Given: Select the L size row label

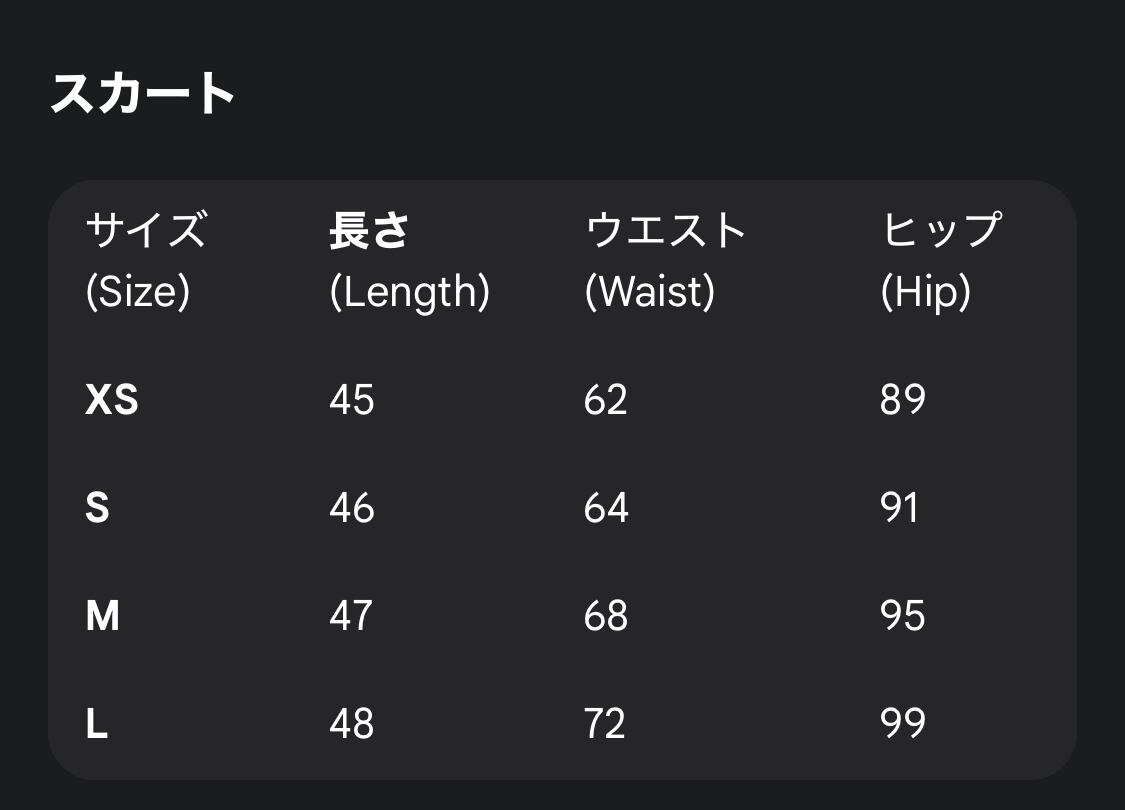Looking at the screenshot, I should tap(96, 724).
